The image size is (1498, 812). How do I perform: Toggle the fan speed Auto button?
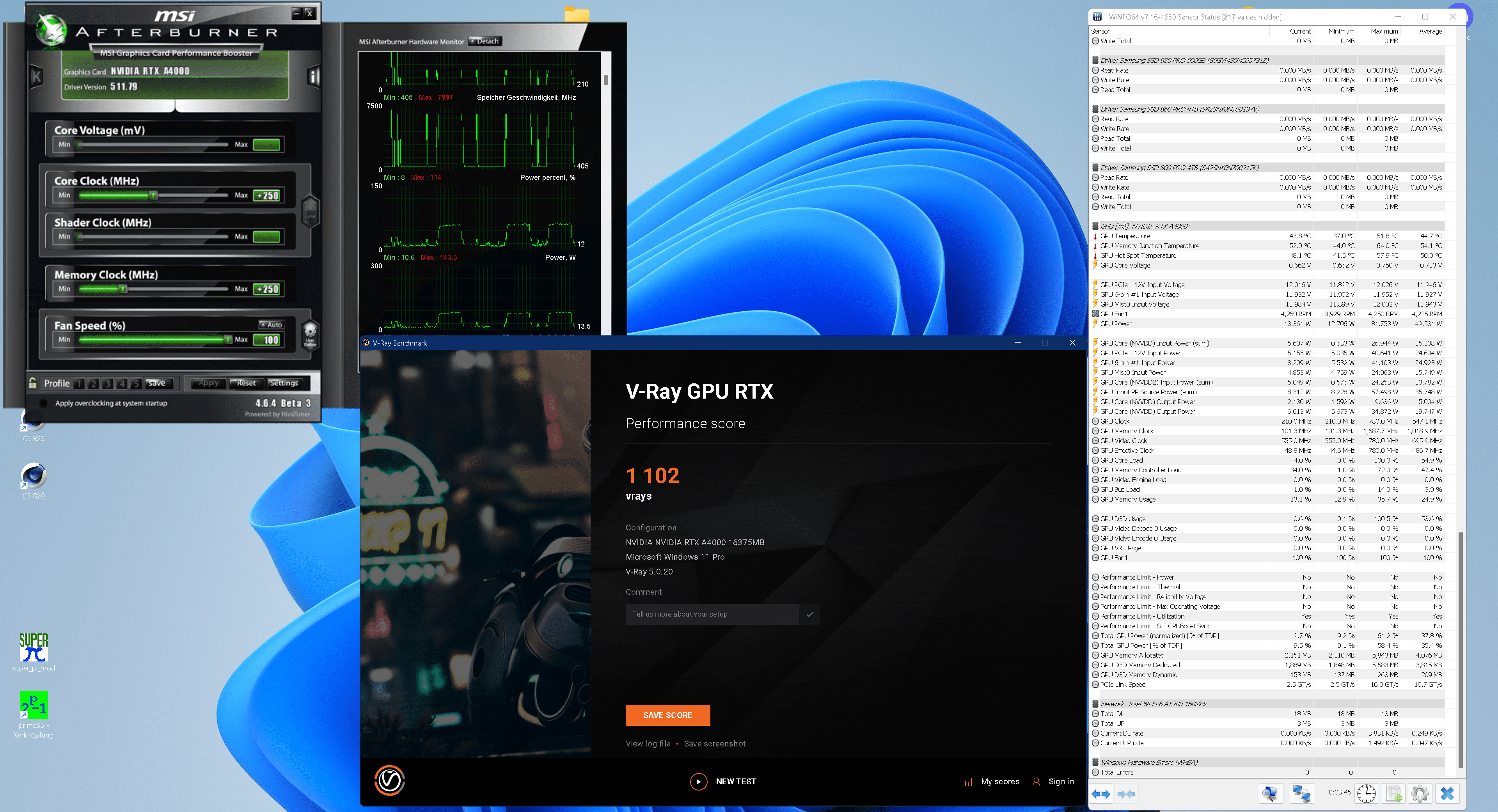tap(272, 325)
